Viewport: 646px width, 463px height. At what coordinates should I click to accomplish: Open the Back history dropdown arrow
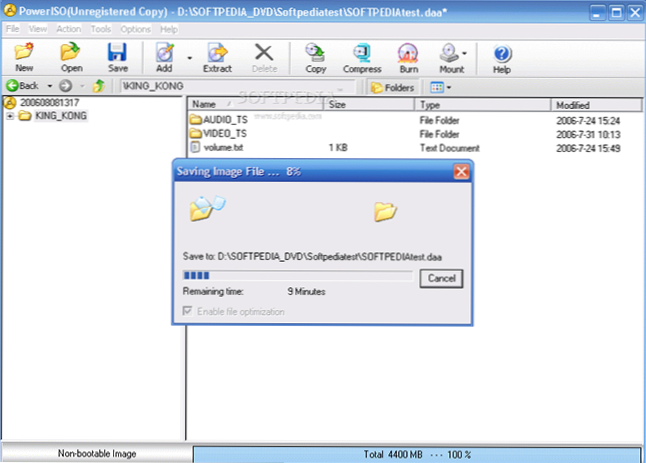(49, 86)
